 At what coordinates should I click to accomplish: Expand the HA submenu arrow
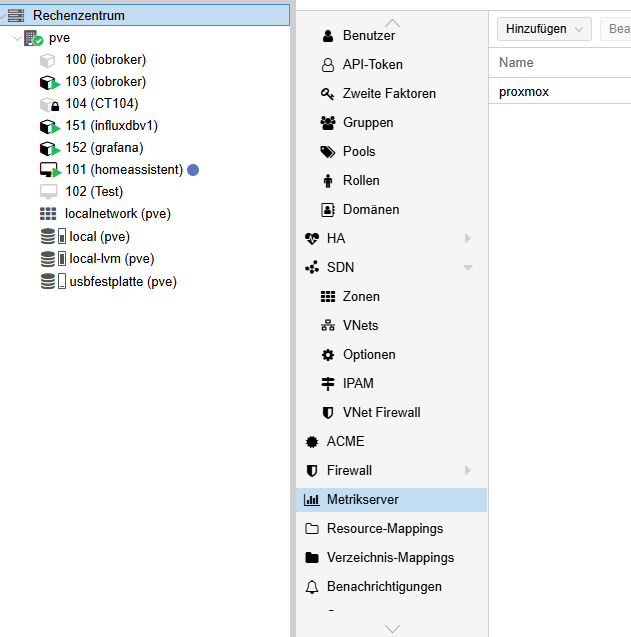pos(468,238)
